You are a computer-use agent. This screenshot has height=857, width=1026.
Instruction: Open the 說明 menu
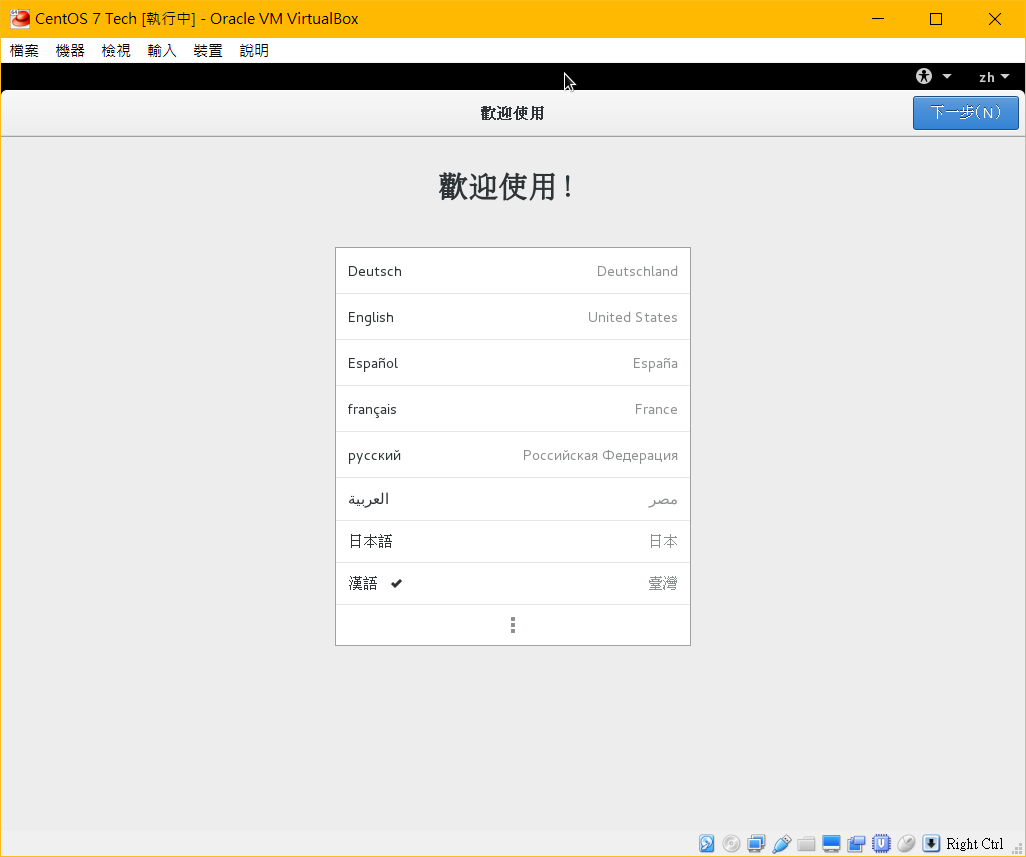[x=254, y=51]
